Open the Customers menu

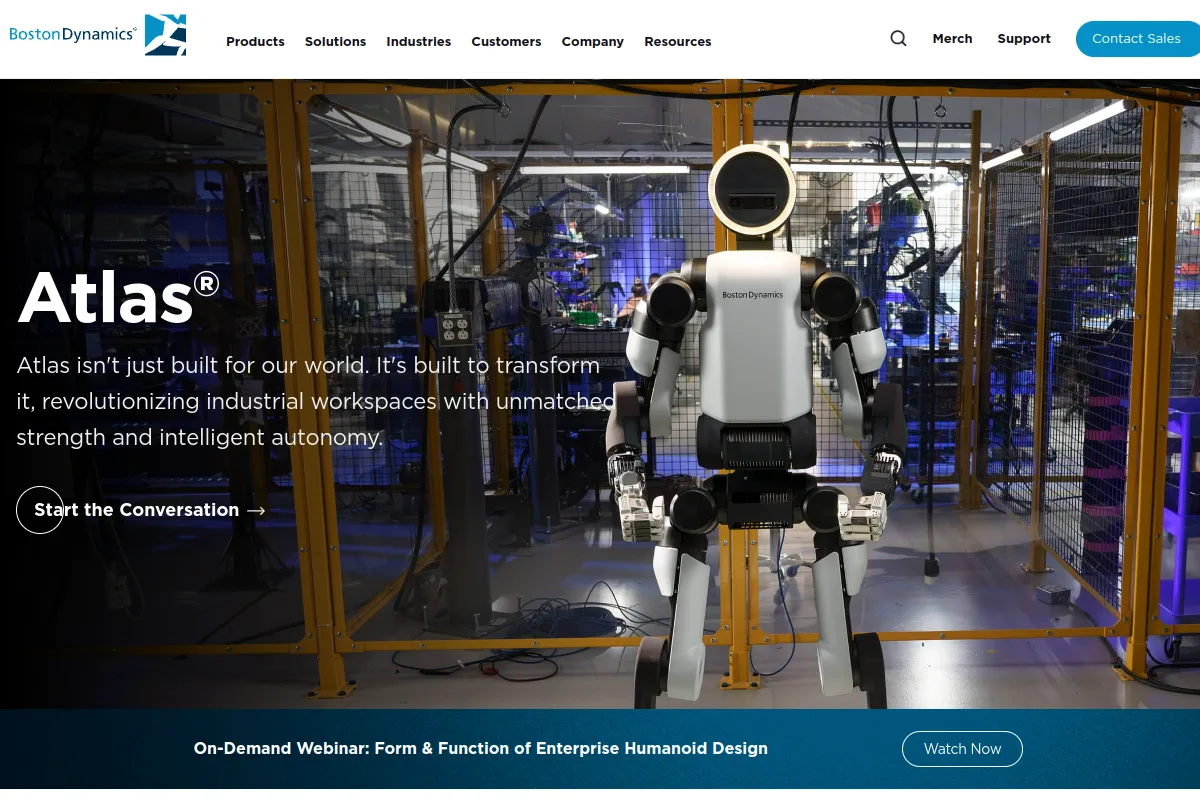point(506,42)
